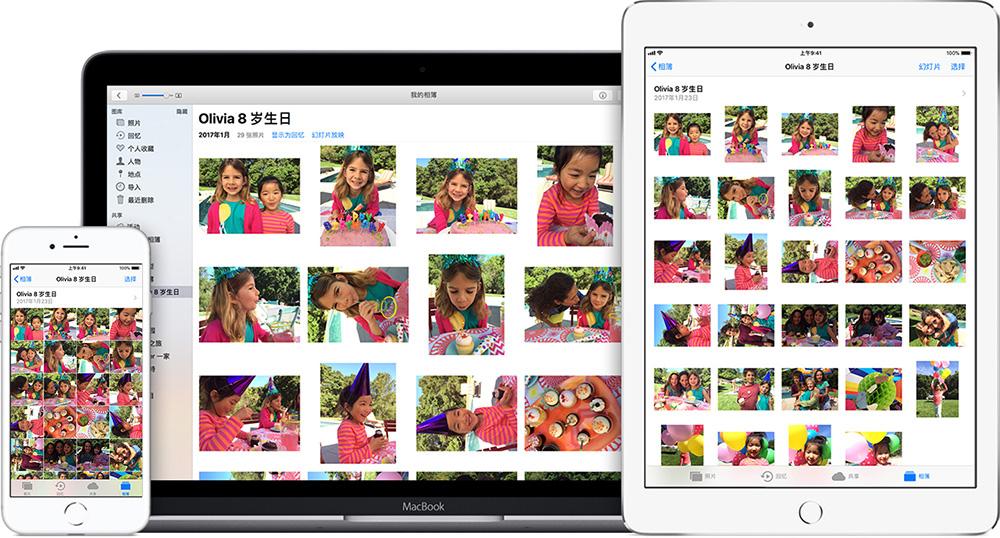Open 最近删除 (Recently Deleted) trash item
The height and width of the screenshot is (538, 1000).
(x=135, y=200)
